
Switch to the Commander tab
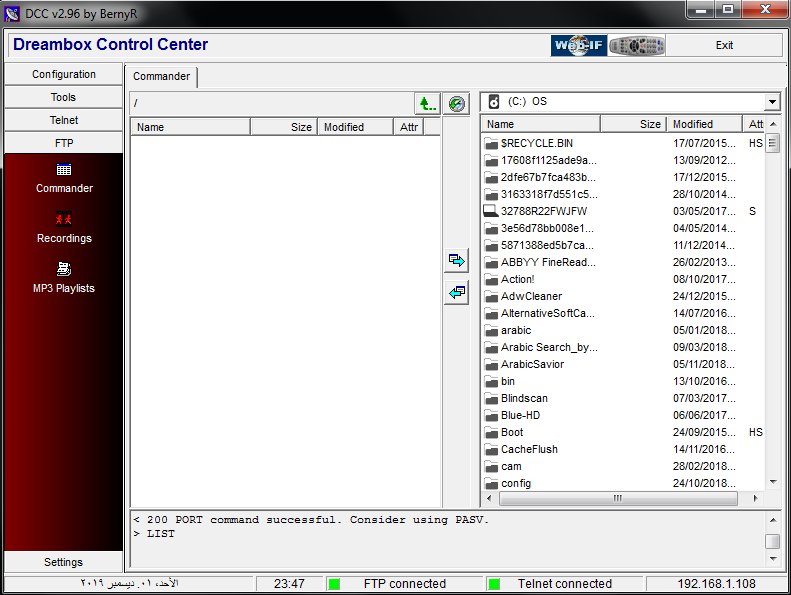161,76
